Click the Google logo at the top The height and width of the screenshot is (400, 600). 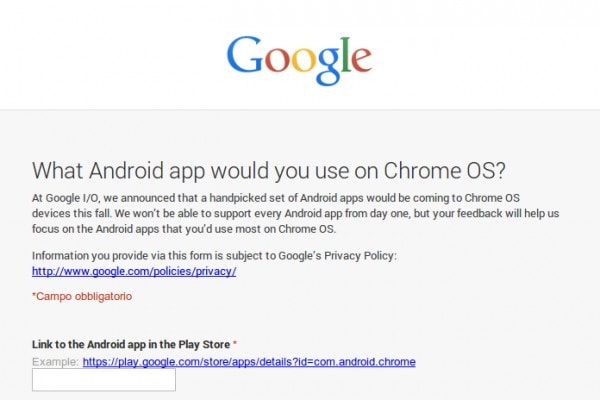click(299, 60)
